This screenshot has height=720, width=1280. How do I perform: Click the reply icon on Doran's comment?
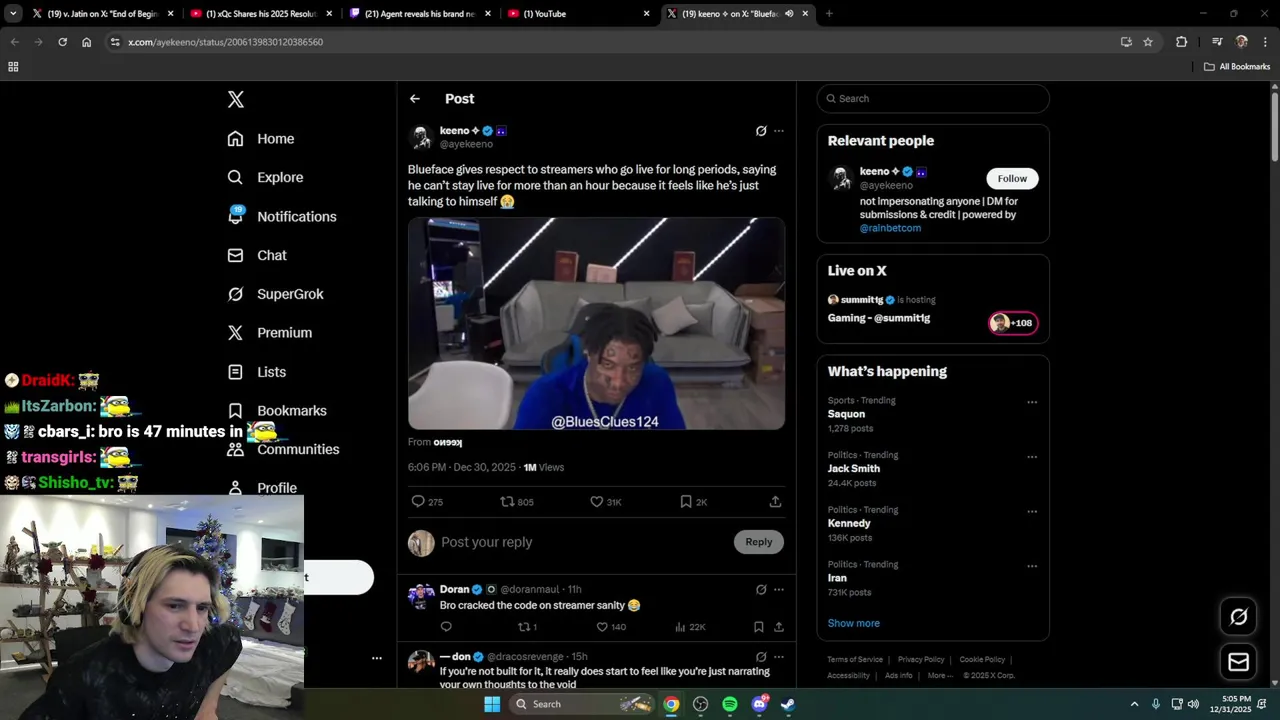(x=446, y=627)
